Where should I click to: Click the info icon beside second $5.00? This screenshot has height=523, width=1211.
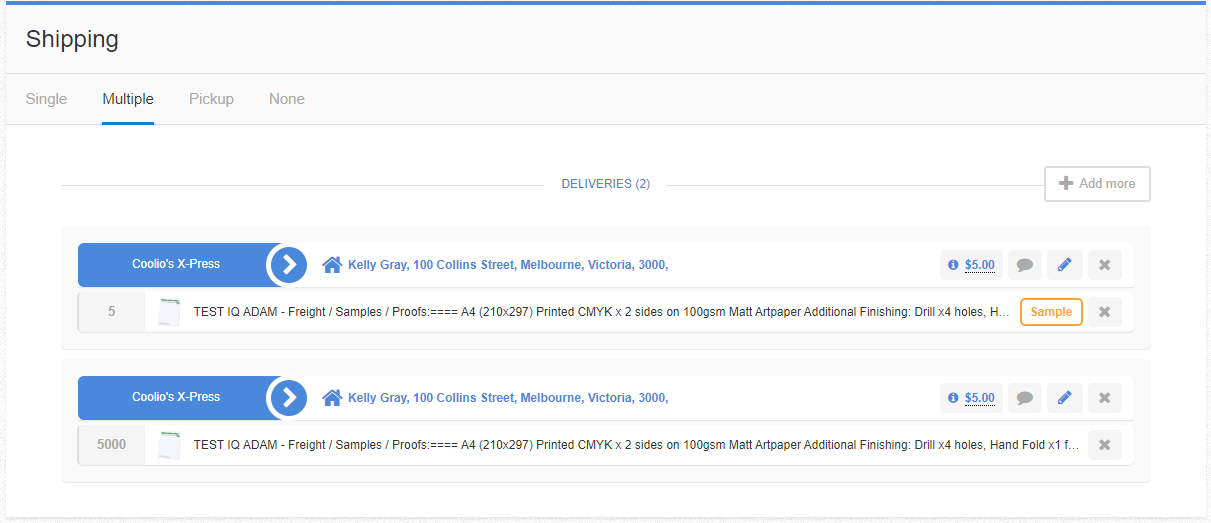(x=953, y=398)
